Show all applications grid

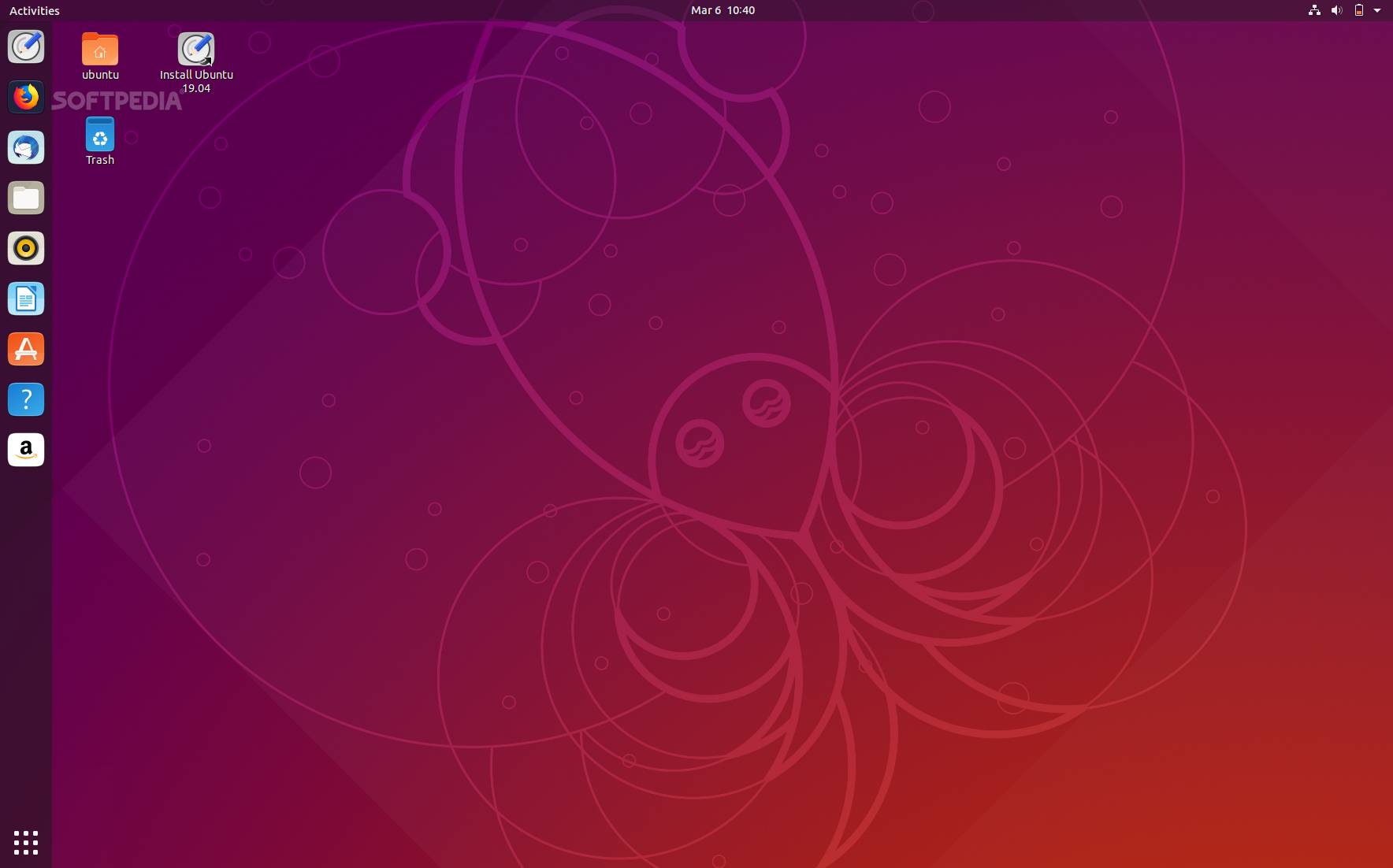click(26, 842)
